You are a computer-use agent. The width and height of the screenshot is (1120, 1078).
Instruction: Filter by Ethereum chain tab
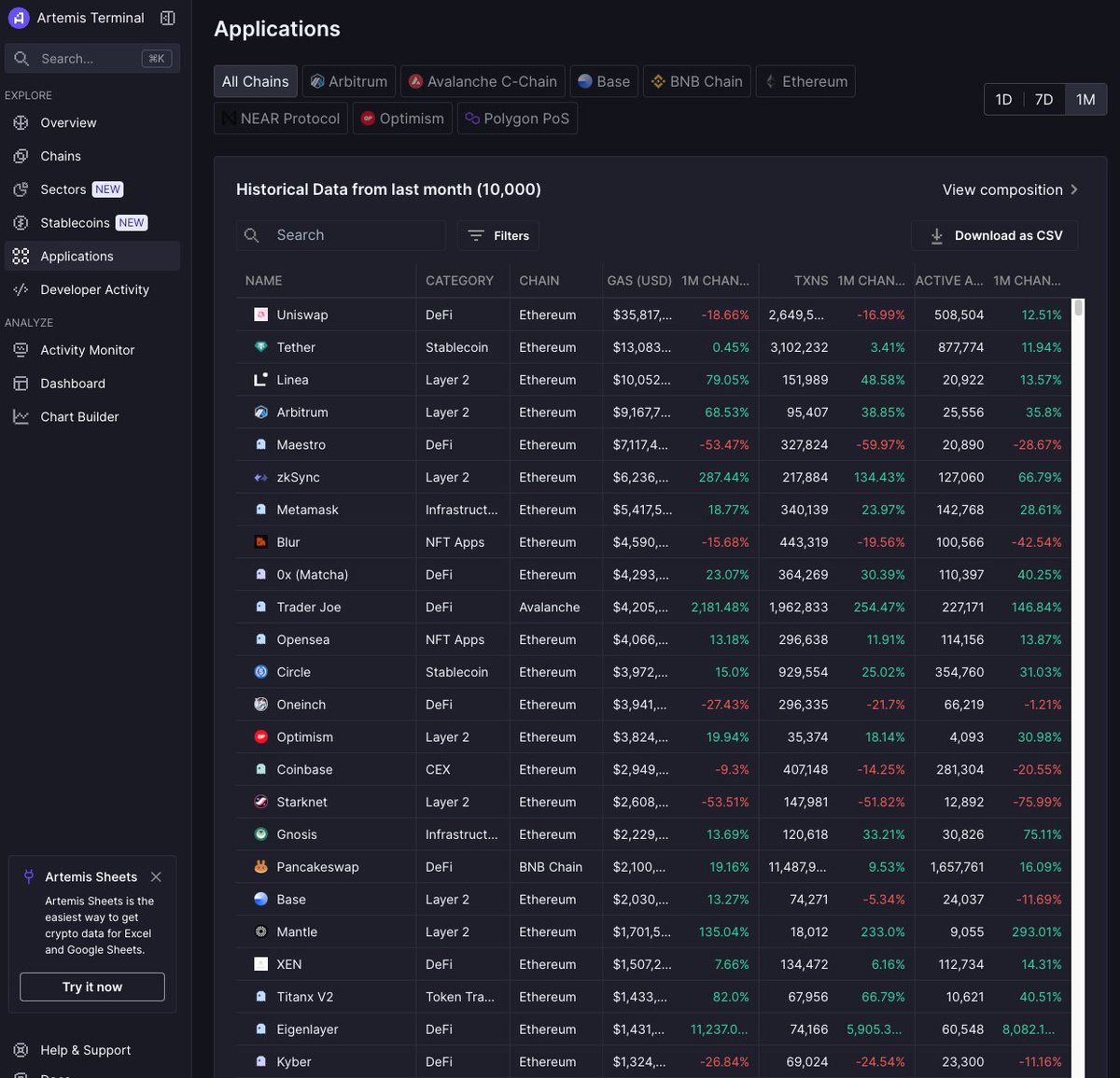tap(805, 81)
